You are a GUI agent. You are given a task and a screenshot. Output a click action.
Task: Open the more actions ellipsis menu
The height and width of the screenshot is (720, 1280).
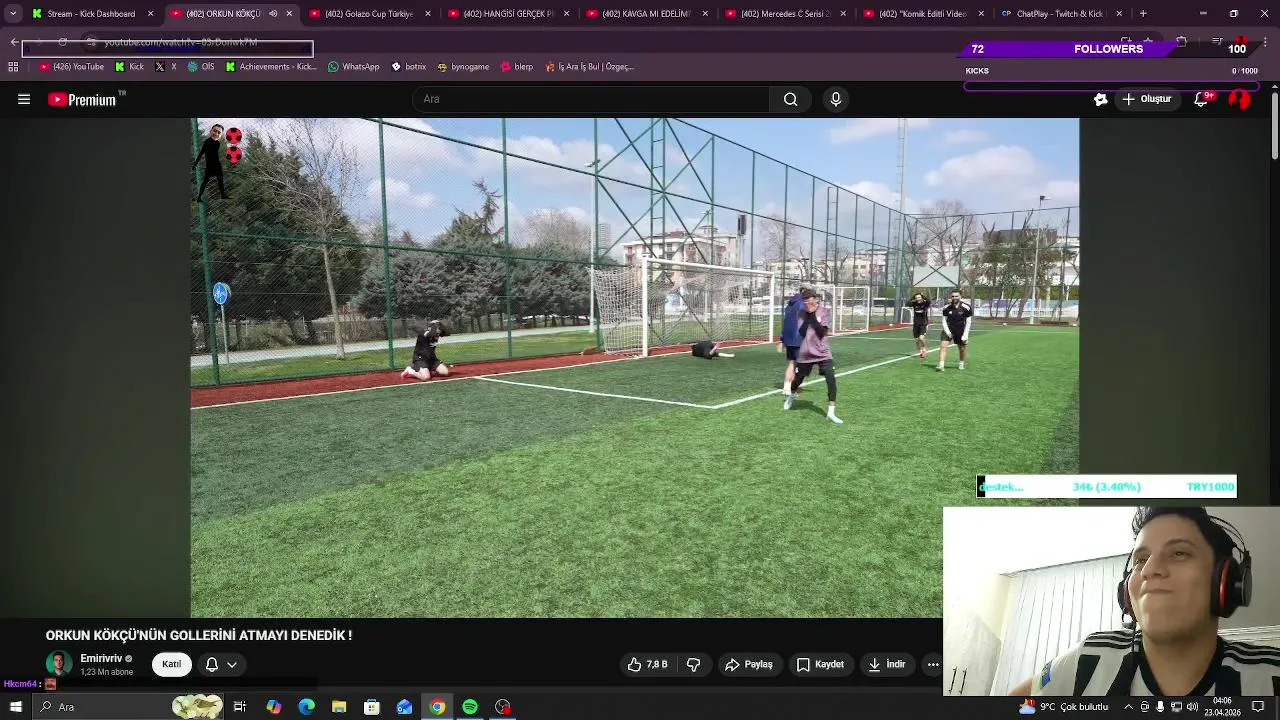point(933,664)
